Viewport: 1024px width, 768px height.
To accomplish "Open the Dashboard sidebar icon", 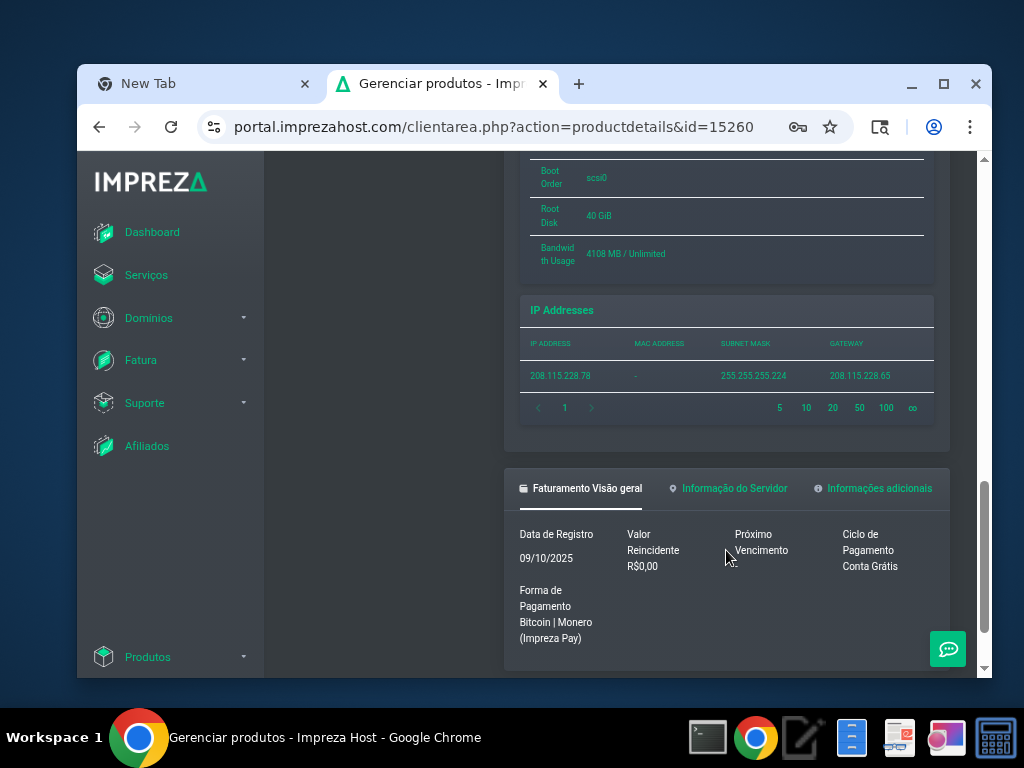I will 103,232.
